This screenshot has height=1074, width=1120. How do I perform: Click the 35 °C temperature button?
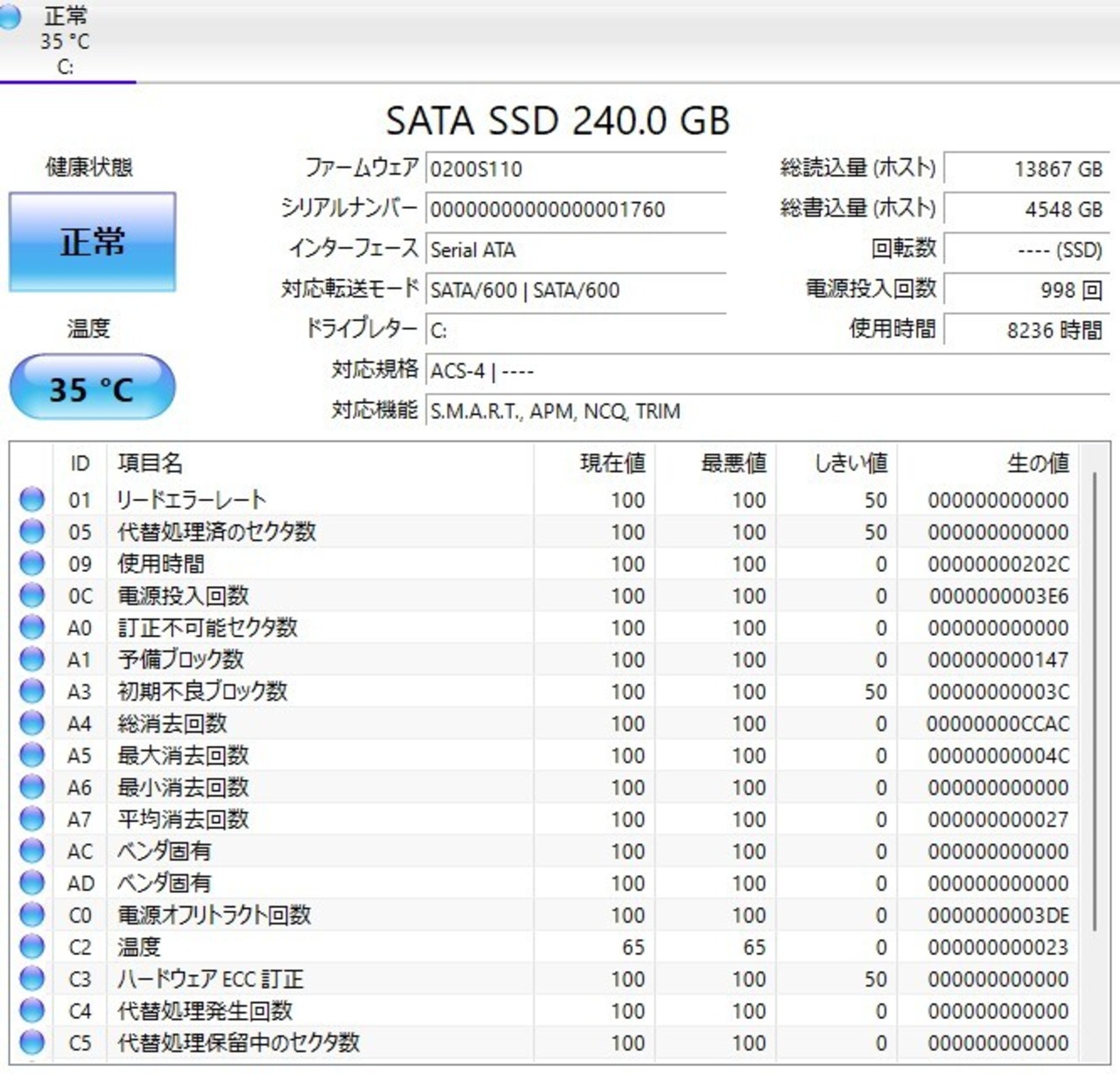(x=92, y=387)
